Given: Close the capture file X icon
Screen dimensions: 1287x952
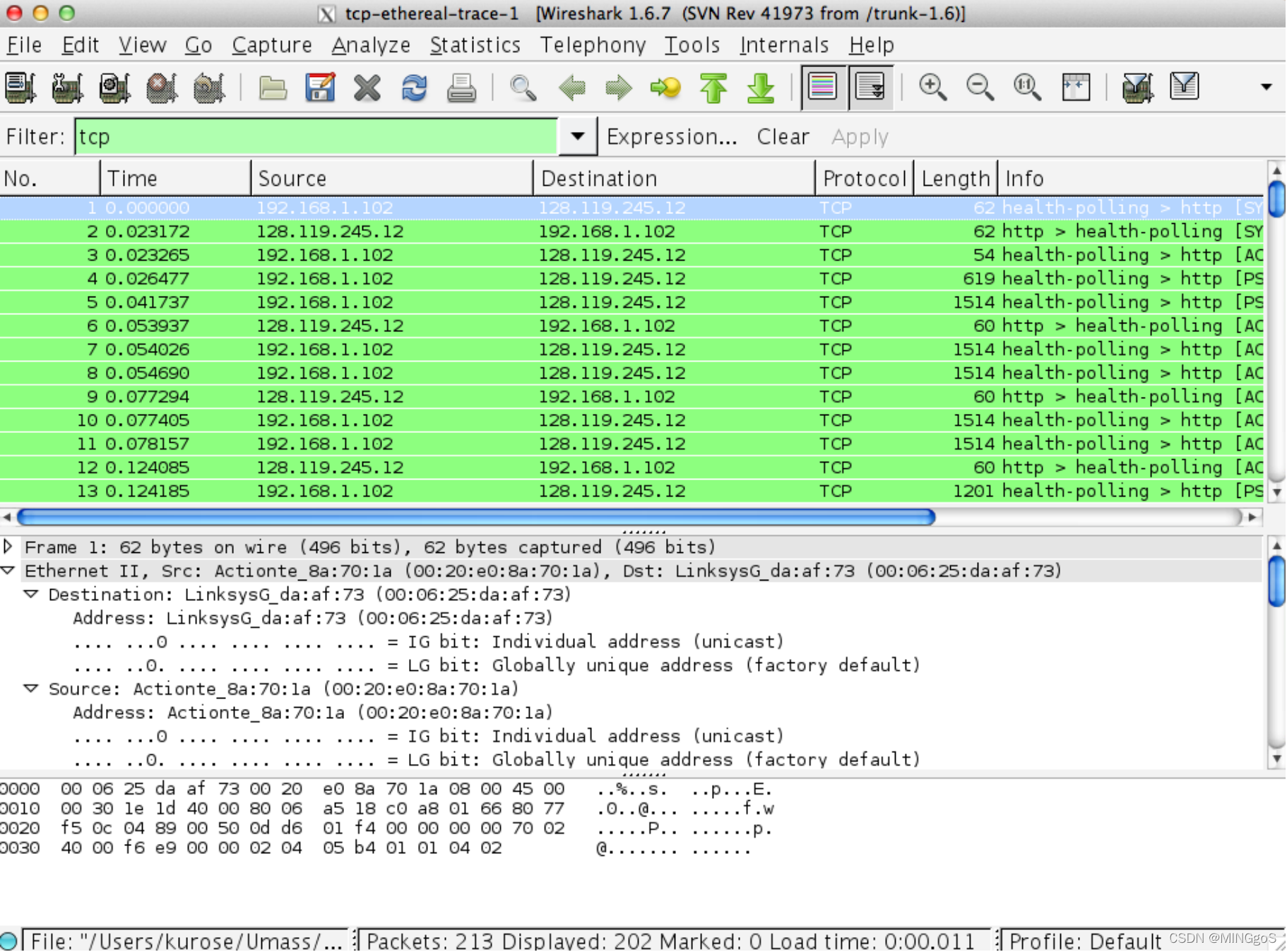Looking at the screenshot, I should [x=367, y=88].
